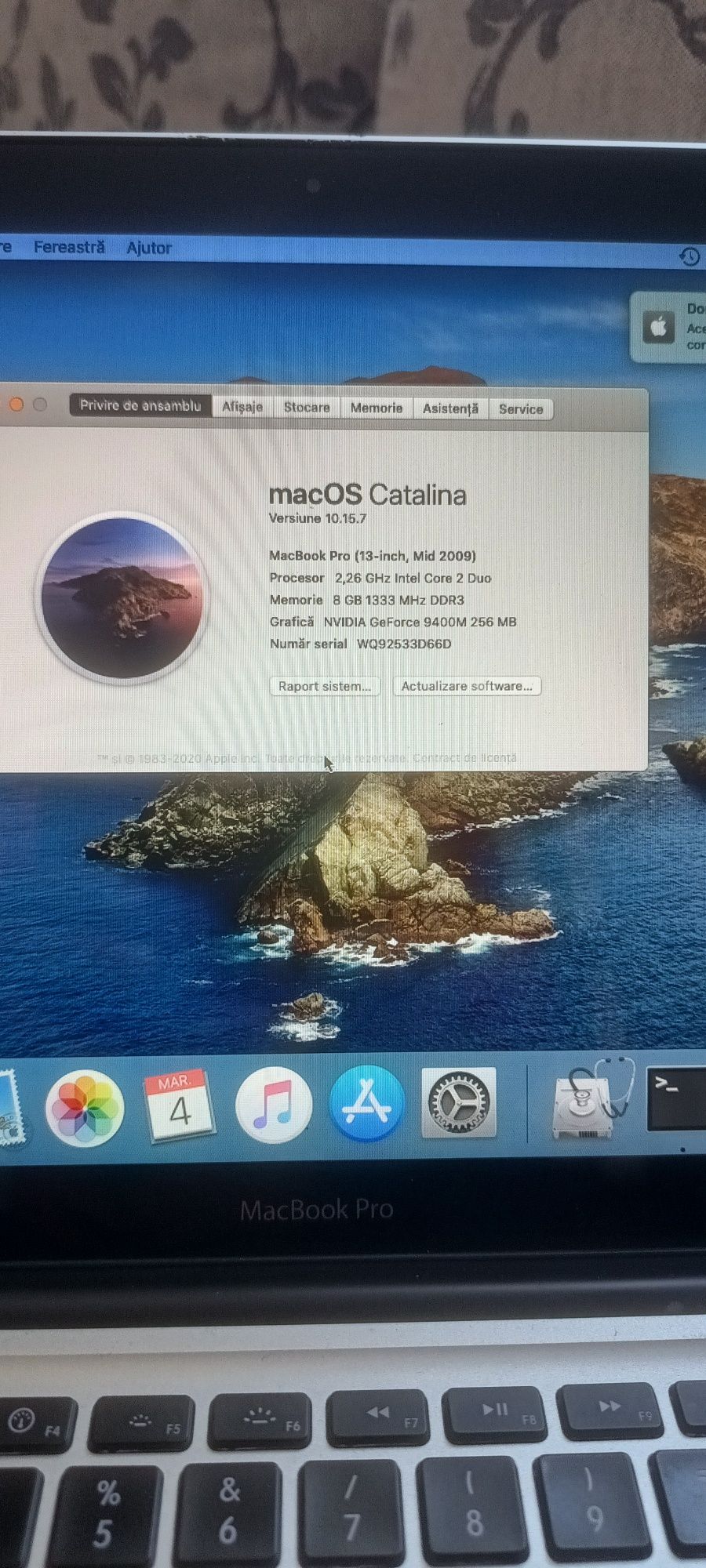Screen dimensions: 706x1568
Task: Click the NVIDIA GeForce 9400M 256 MB text
Action: click(420, 622)
